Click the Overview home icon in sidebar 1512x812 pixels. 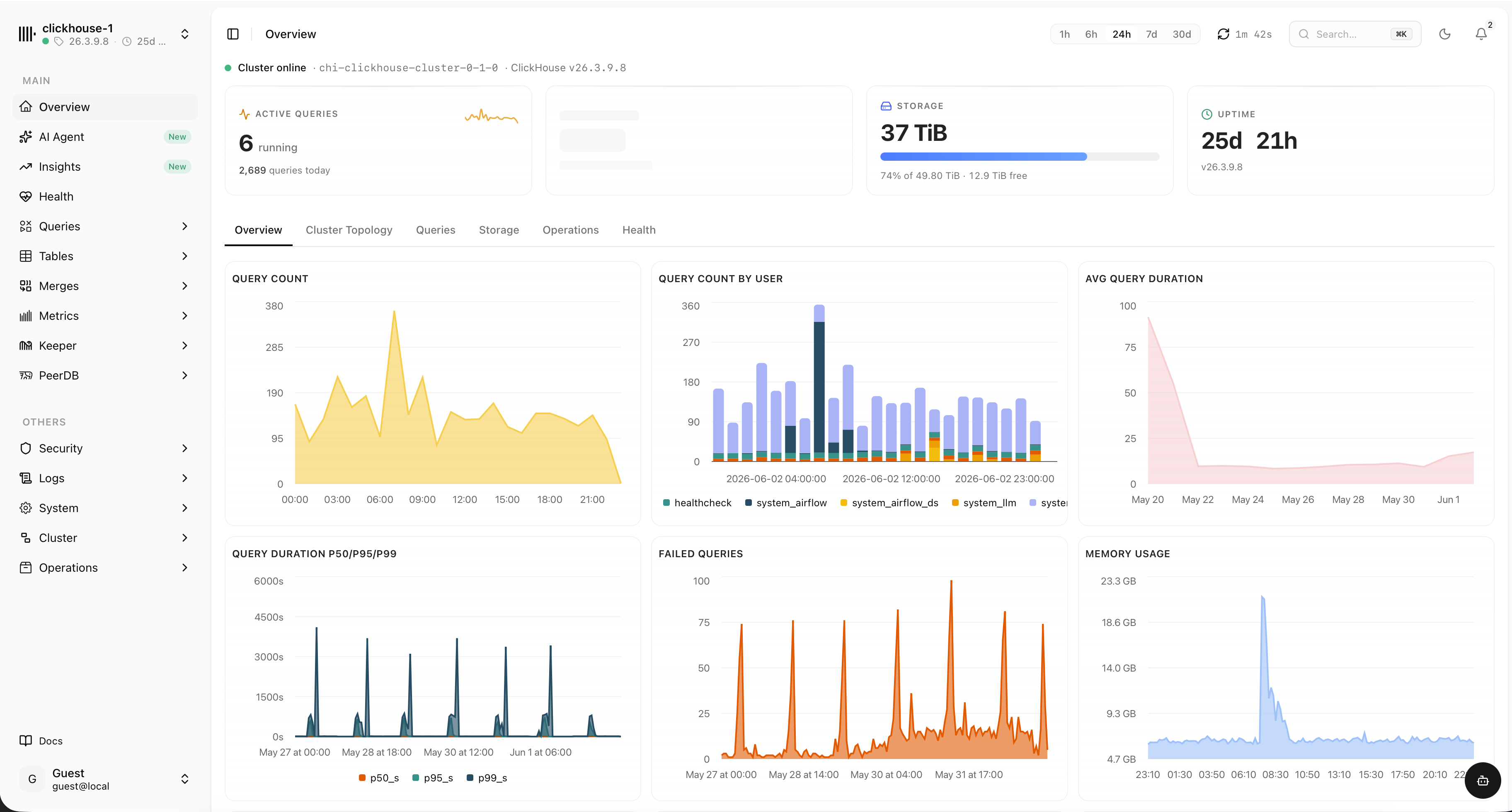pos(26,107)
